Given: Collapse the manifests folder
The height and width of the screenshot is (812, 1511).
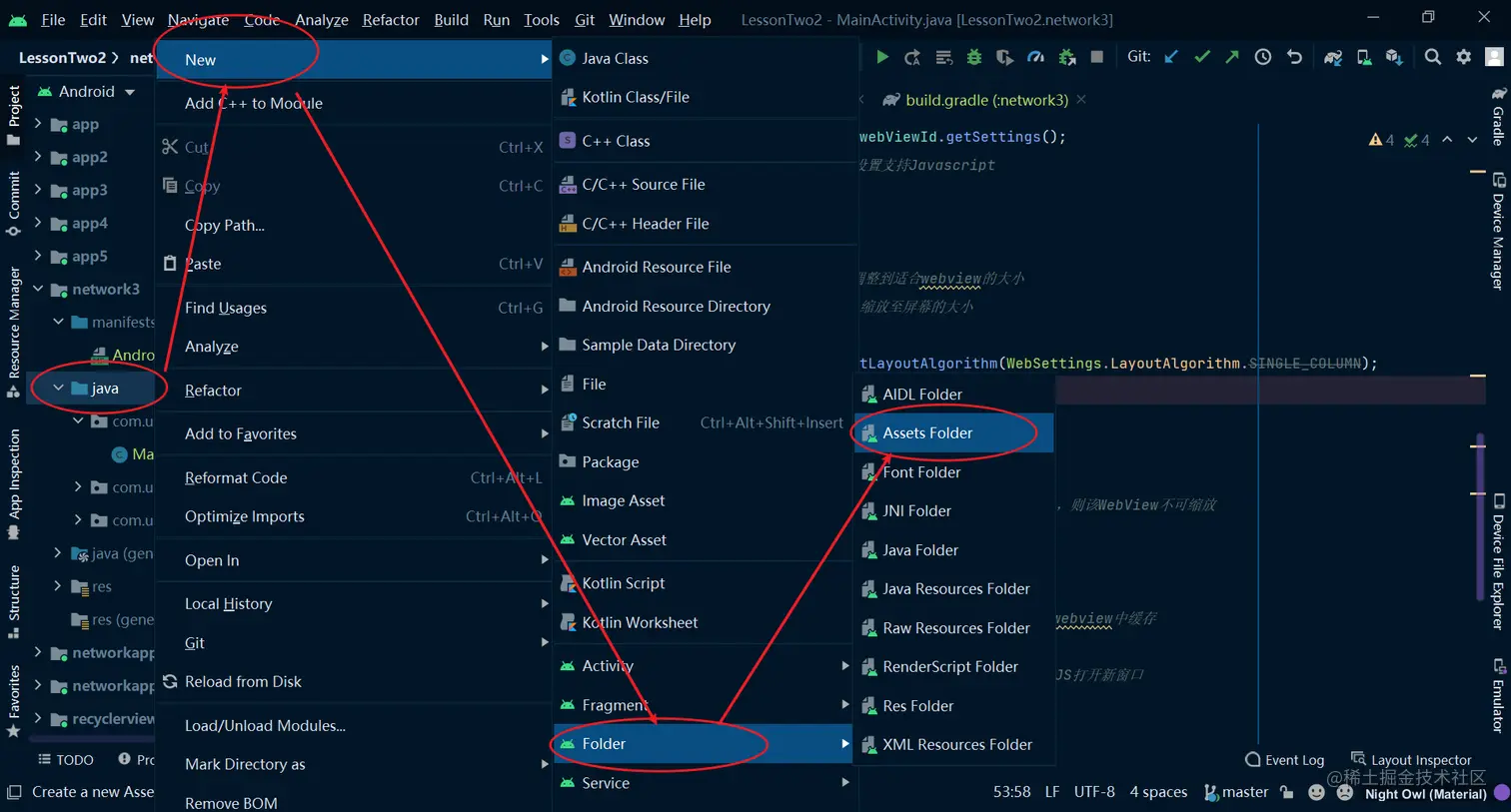Looking at the screenshot, I should coord(58,322).
